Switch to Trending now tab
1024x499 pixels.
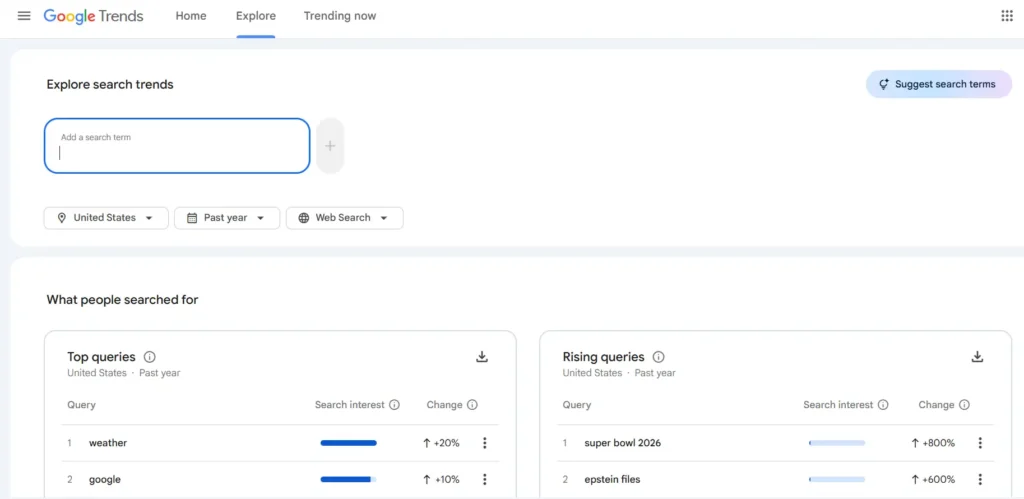click(340, 16)
